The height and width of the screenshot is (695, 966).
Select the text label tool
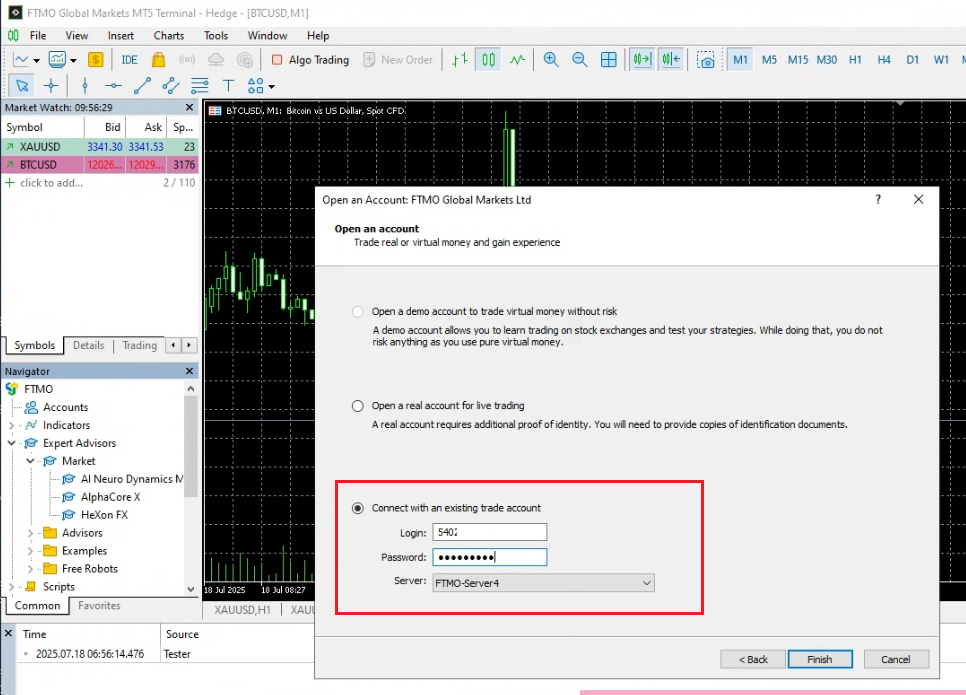229,86
